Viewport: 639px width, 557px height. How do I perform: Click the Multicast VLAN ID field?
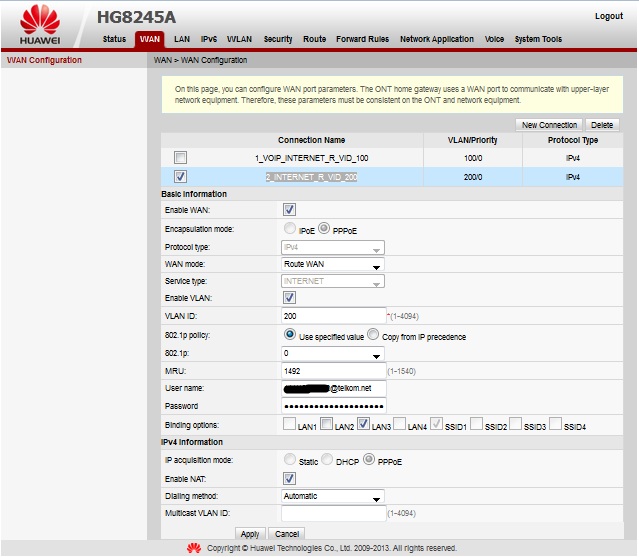333,513
